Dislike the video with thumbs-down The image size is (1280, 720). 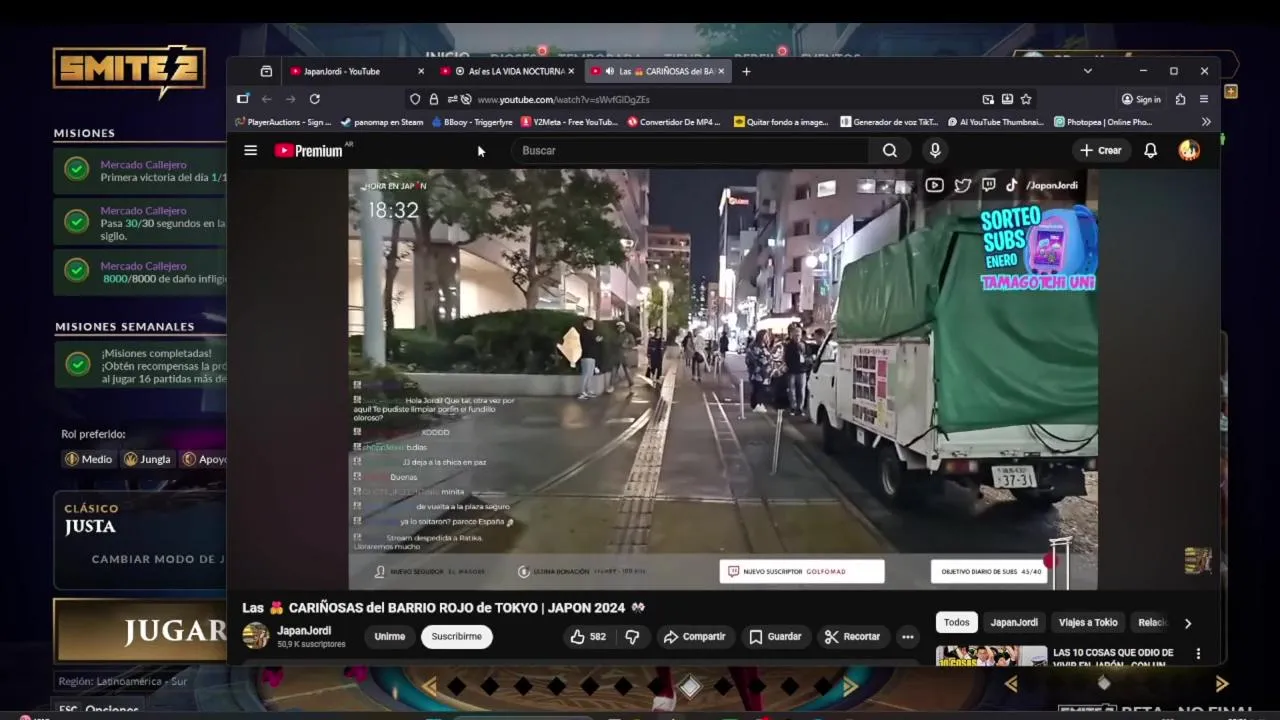click(632, 636)
